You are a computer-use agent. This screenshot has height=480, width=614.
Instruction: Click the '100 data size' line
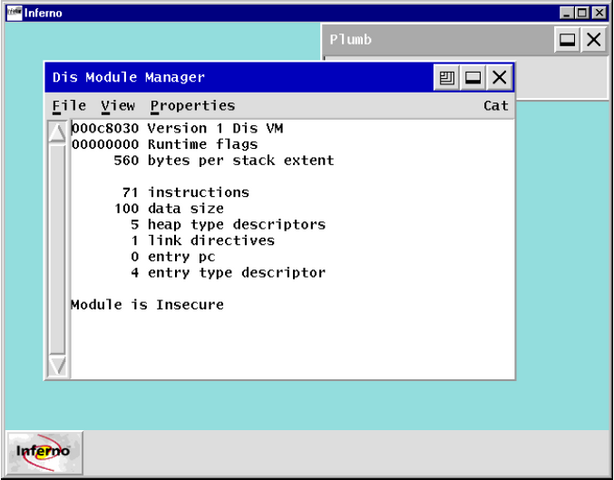pyautogui.click(x=169, y=209)
